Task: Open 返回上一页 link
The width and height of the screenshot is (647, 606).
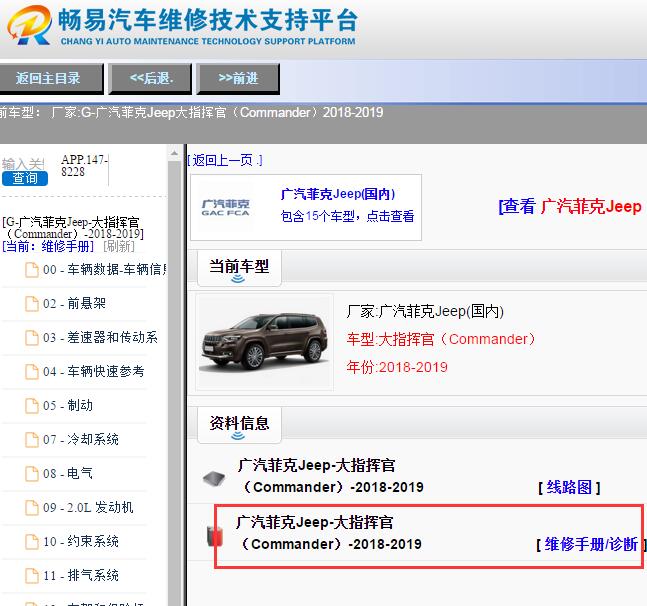Action: coord(225,160)
